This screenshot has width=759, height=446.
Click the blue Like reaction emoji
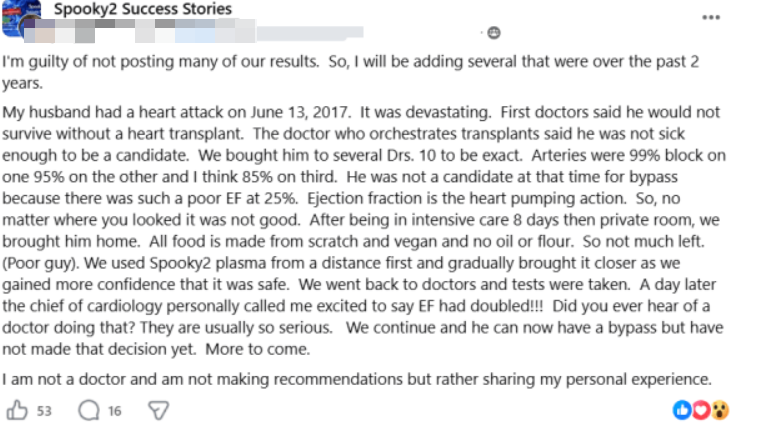[x=682, y=410]
